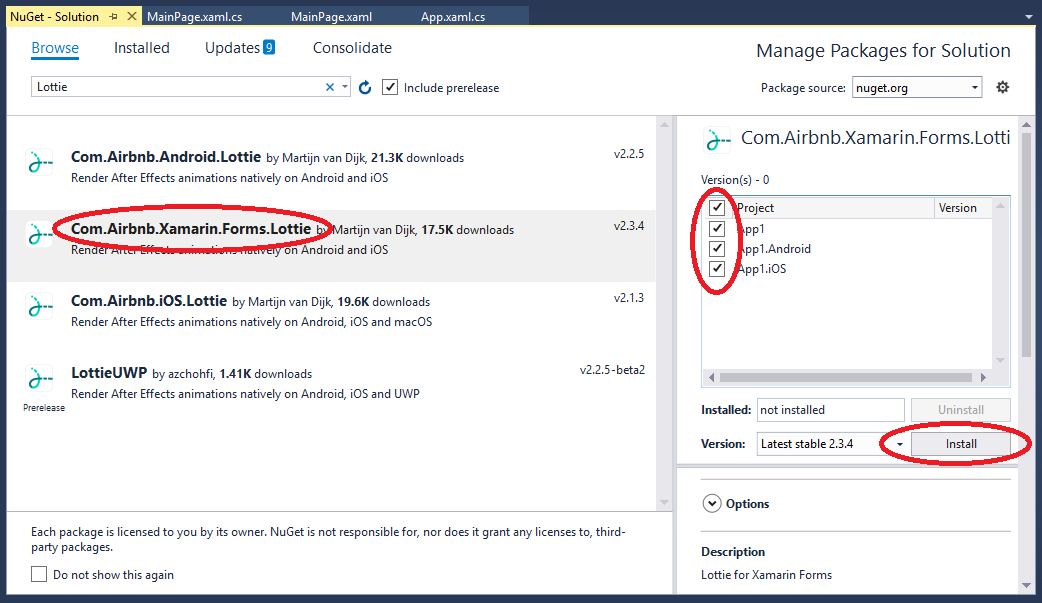The height and width of the screenshot is (603, 1042).
Task: Click project list horizontal scrollbar thumb
Action: 846,377
